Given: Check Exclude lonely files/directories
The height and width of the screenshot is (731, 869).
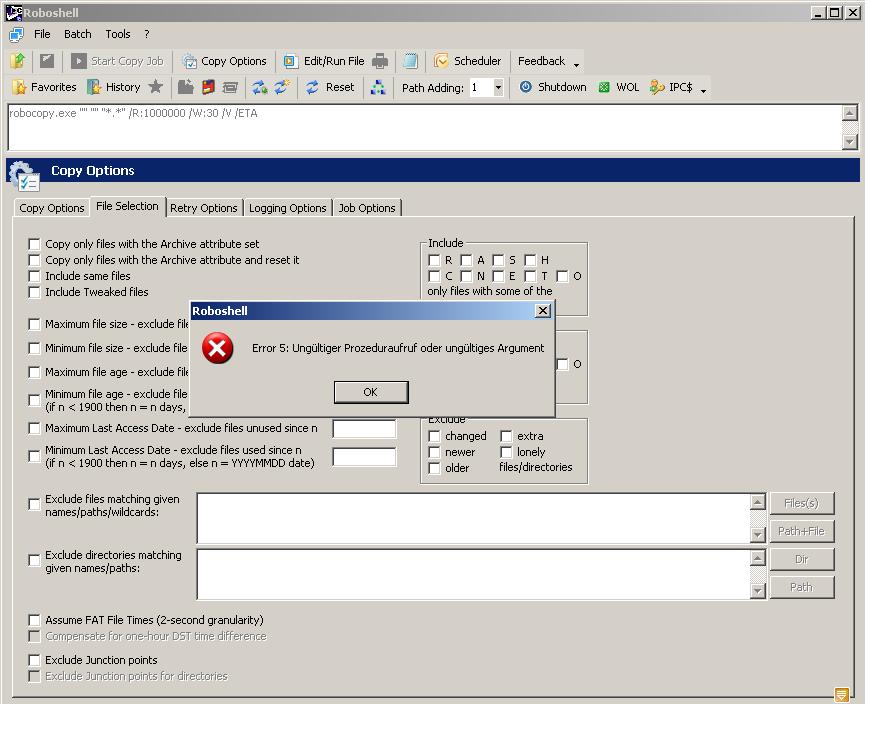Looking at the screenshot, I should [506, 452].
